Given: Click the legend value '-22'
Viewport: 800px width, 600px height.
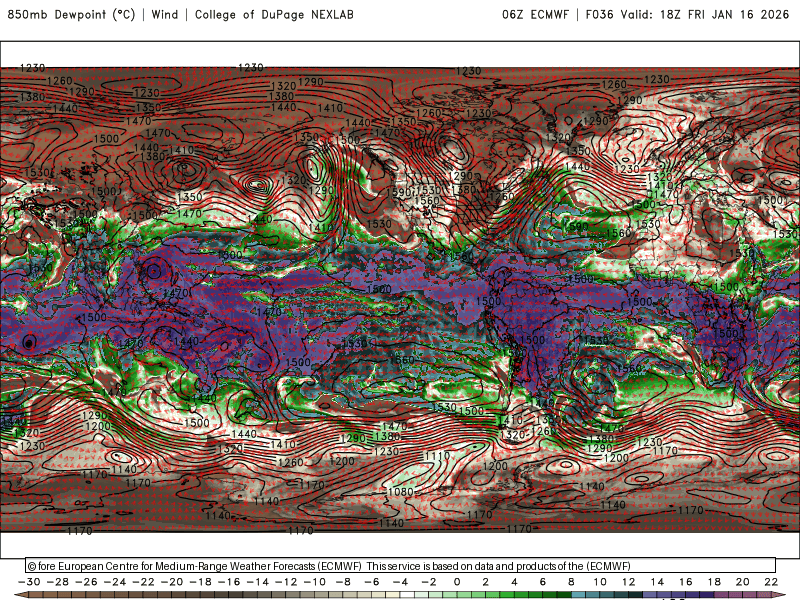Looking at the screenshot, I should (143, 582).
